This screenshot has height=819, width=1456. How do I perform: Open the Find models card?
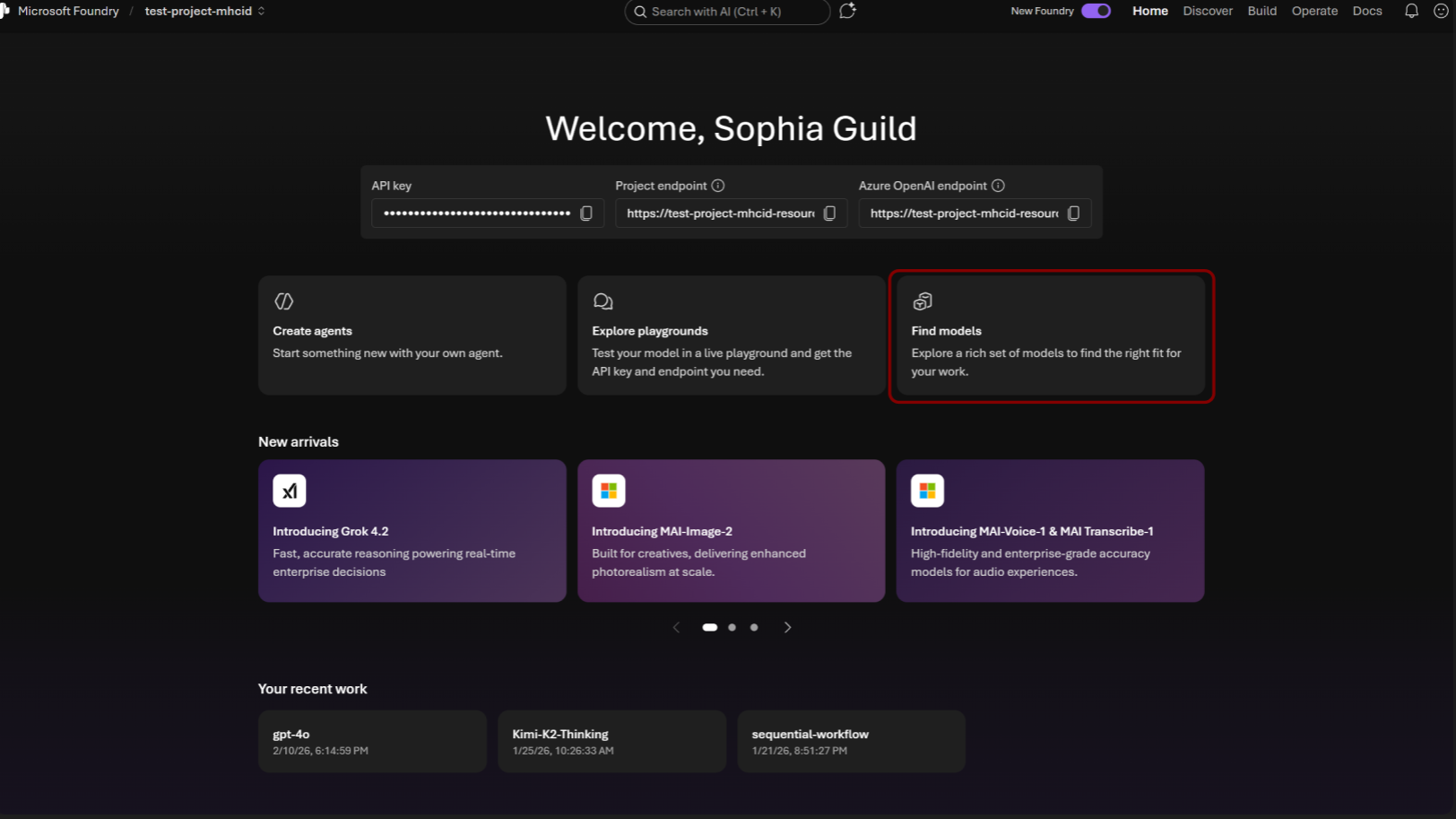click(x=1050, y=335)
